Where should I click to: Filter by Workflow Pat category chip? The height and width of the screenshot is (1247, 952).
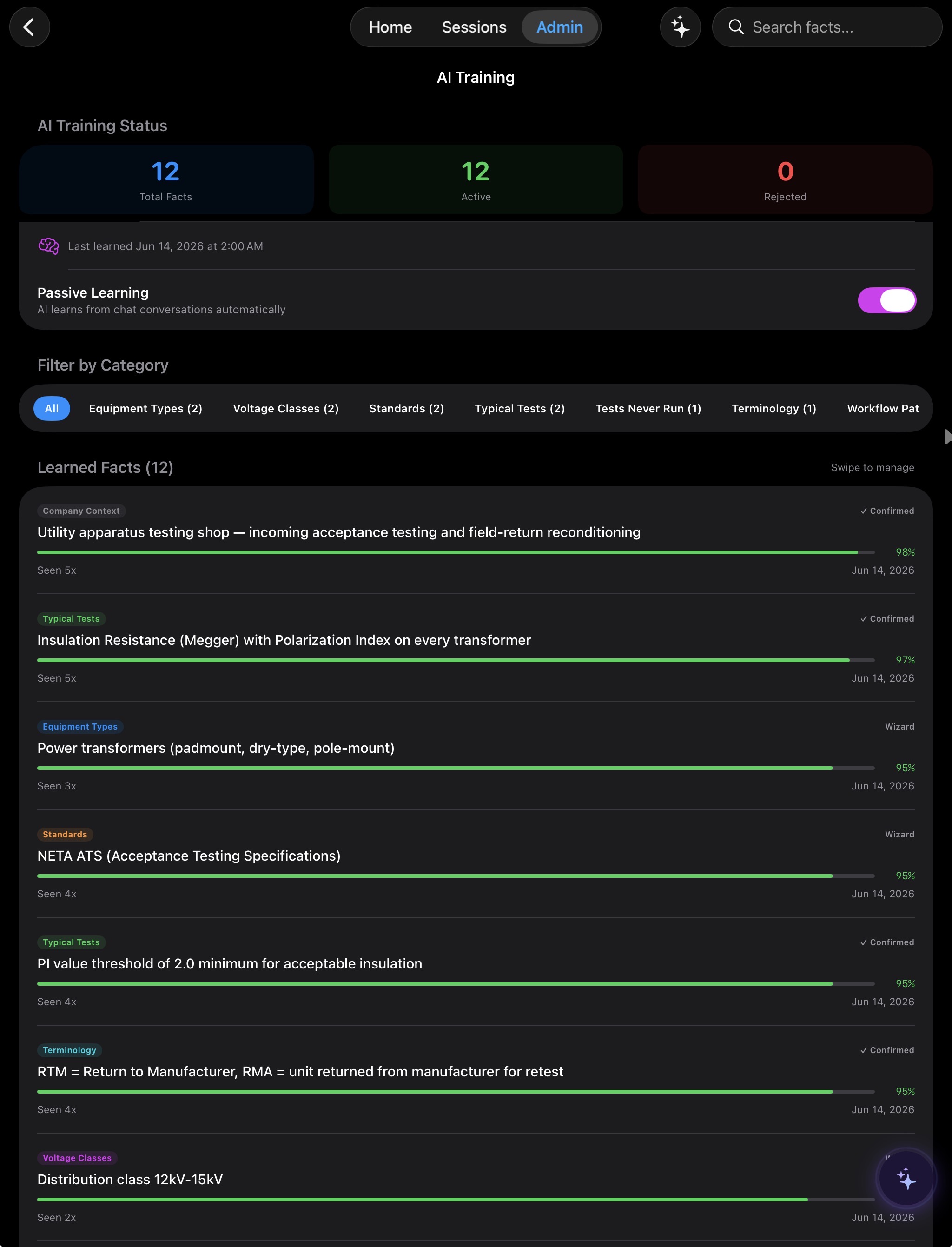[882, 408]
